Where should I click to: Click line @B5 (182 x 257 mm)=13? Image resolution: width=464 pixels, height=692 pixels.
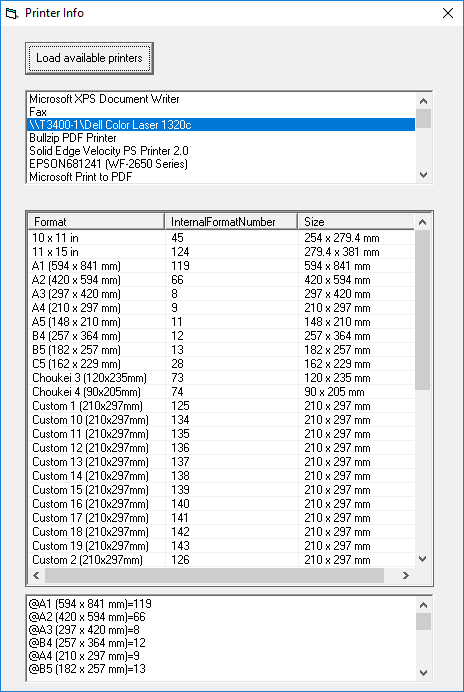pyautogui.click(x=87, y=669)
